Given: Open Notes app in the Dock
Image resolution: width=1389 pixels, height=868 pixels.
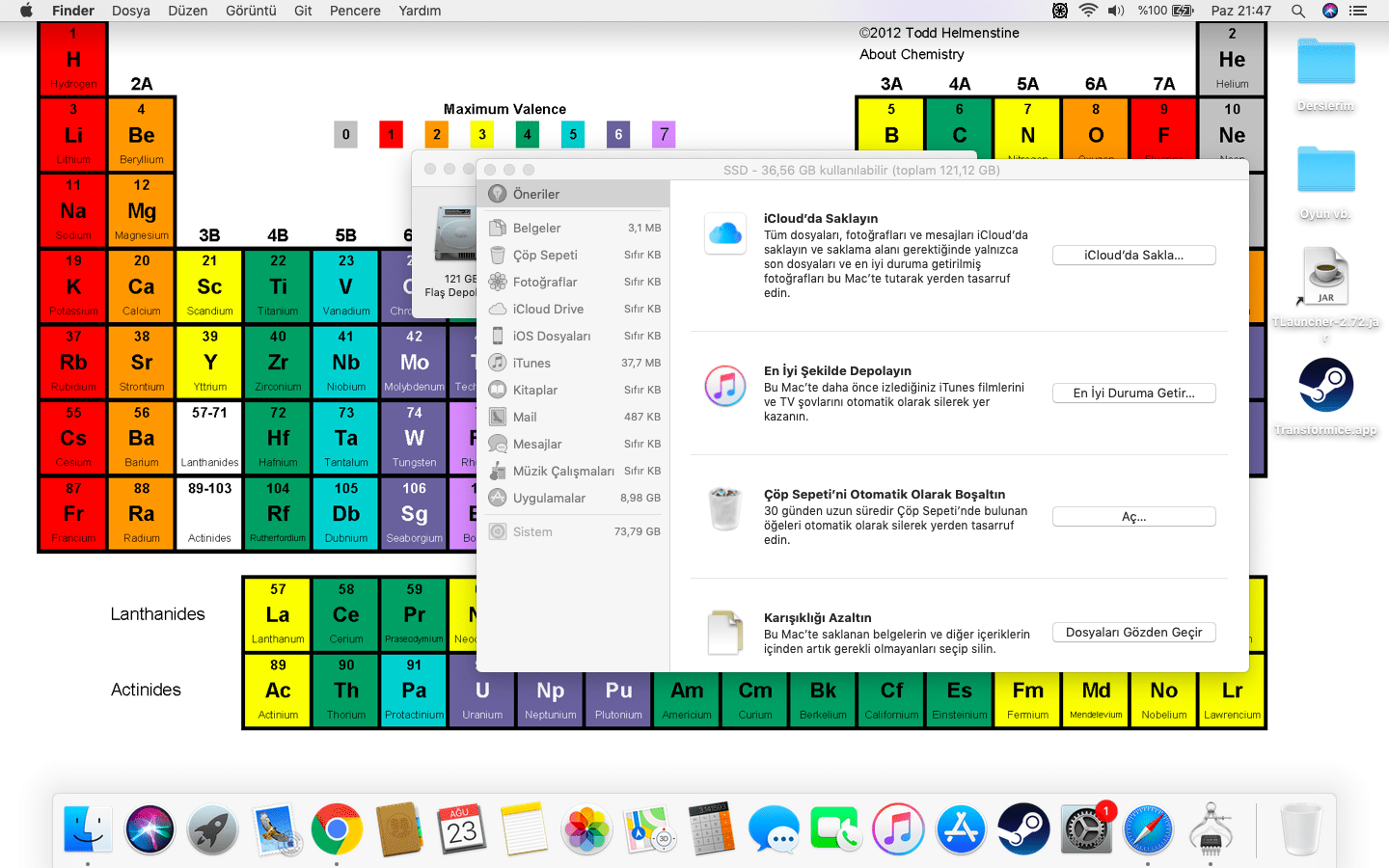Looking at the screenshot, I should pyautogui.click(x=524, y=828).
